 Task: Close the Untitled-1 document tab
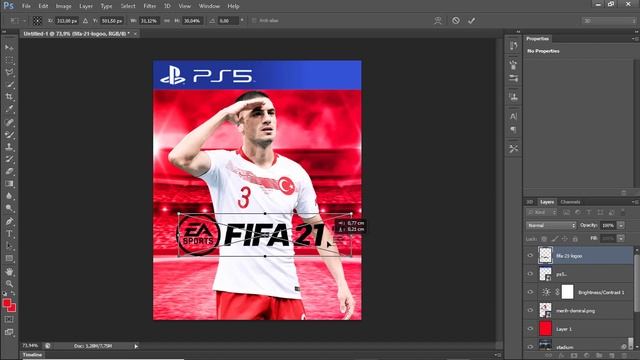point(135,34)
